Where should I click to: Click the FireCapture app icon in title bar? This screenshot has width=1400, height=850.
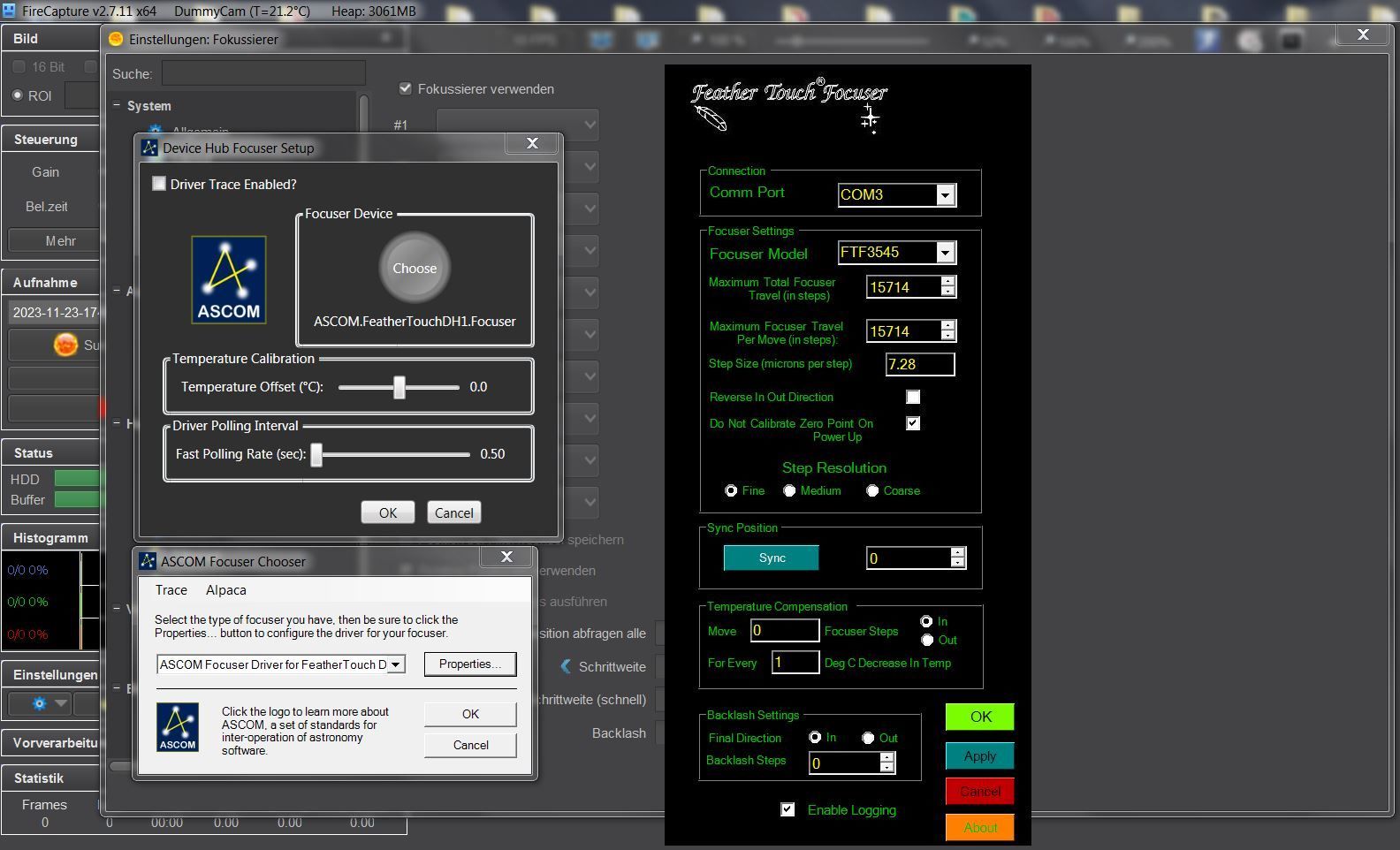pyautogui.click(x=9, y=11)
